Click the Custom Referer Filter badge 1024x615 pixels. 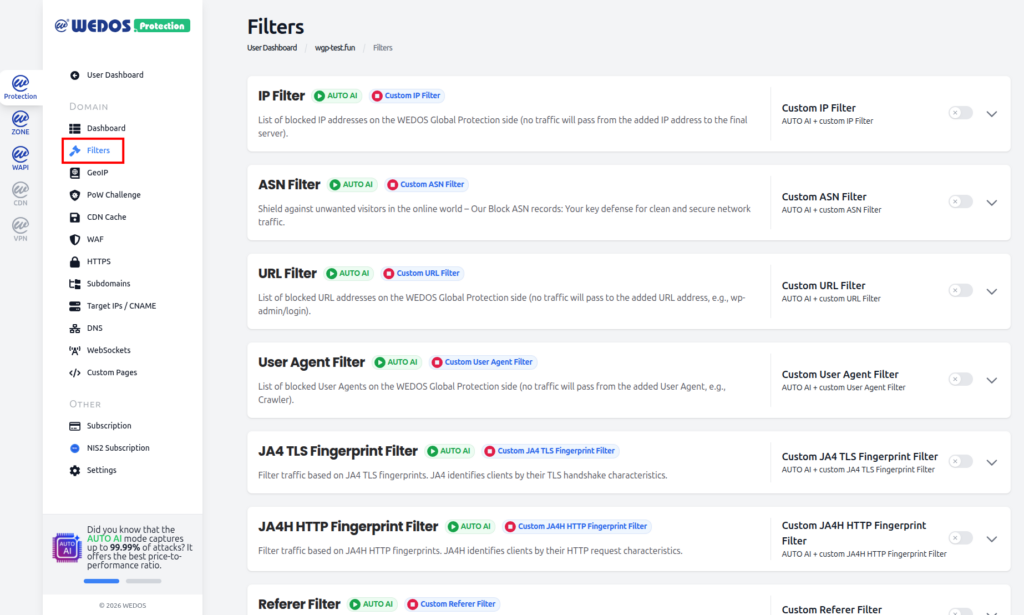pos(452,605)
